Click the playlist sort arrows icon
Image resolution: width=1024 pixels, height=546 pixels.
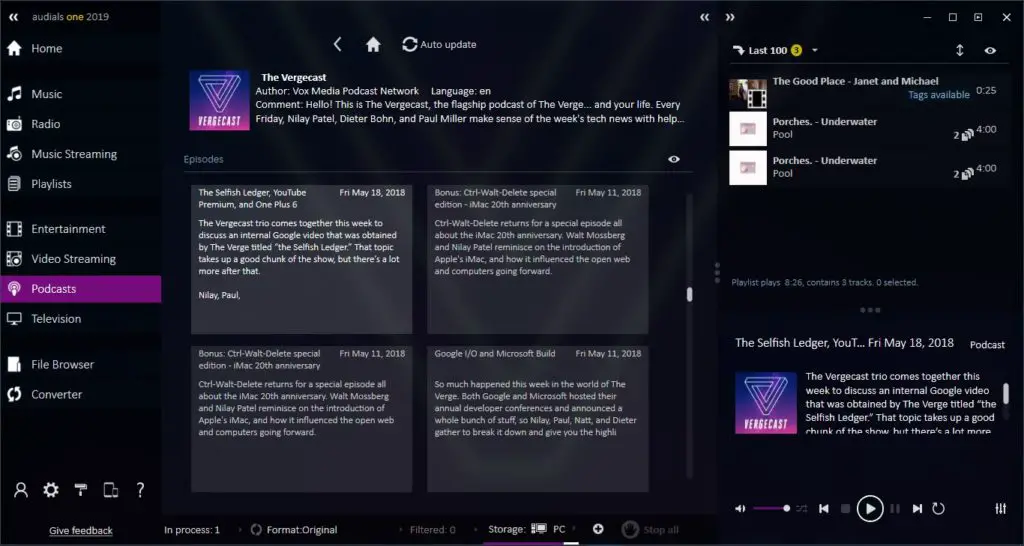coord(959,50)
